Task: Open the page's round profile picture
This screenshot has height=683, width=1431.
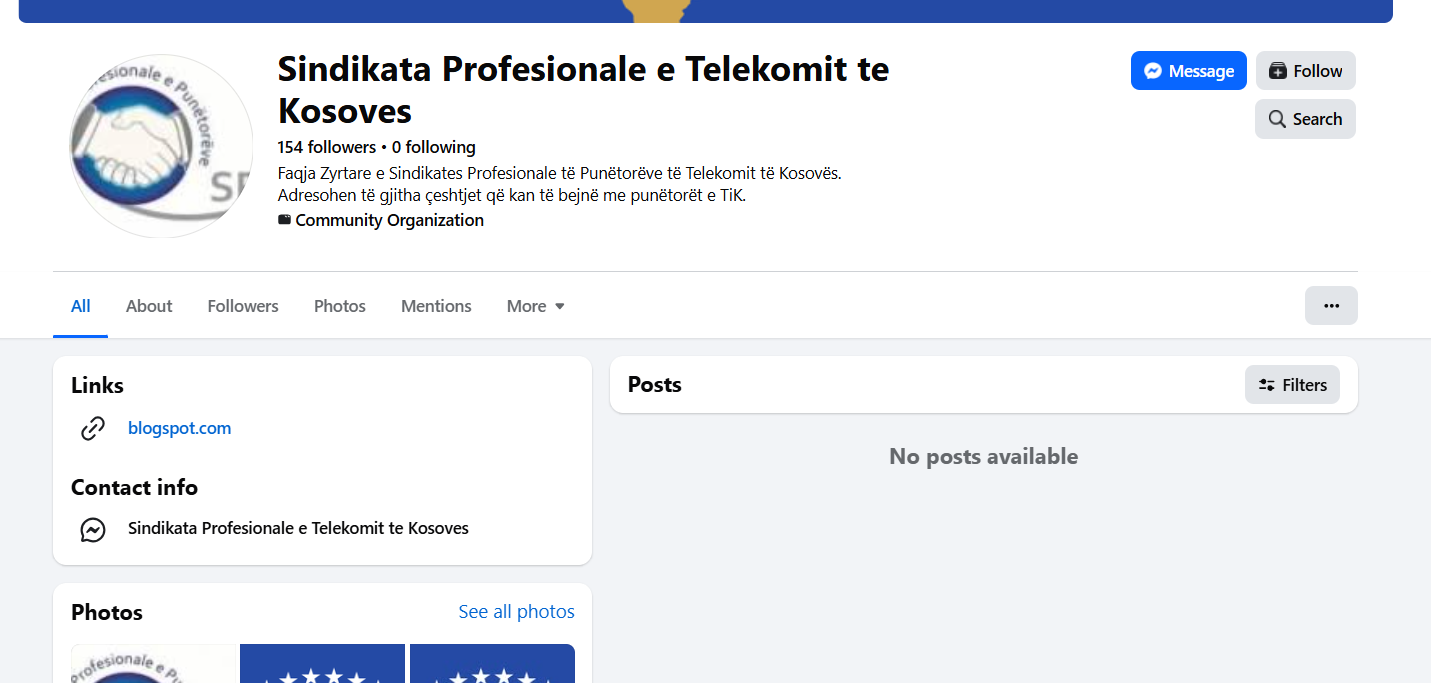Action: pyautogui.click(x=161, y=146)
